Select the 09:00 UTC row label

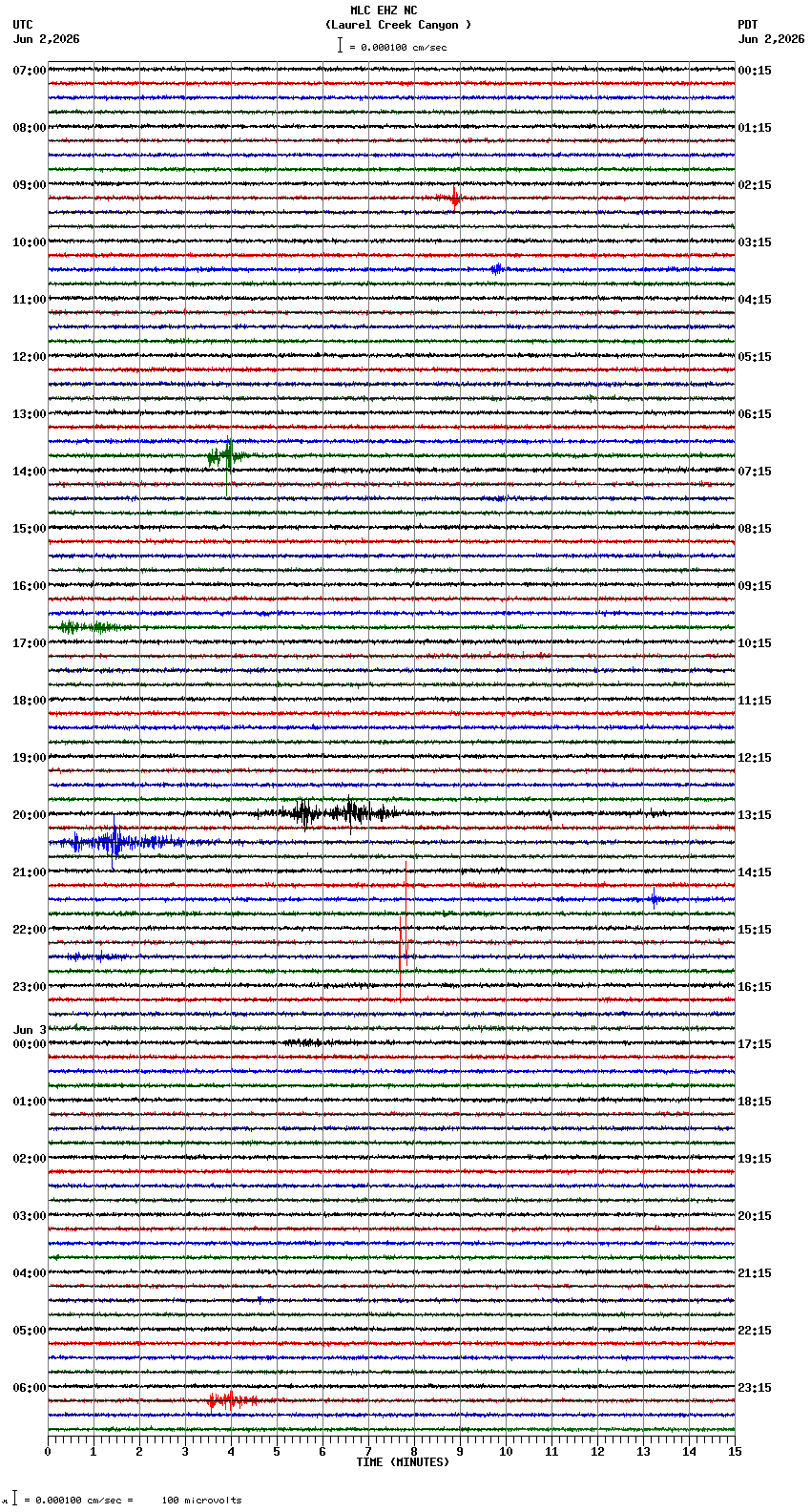pos(30,185)
